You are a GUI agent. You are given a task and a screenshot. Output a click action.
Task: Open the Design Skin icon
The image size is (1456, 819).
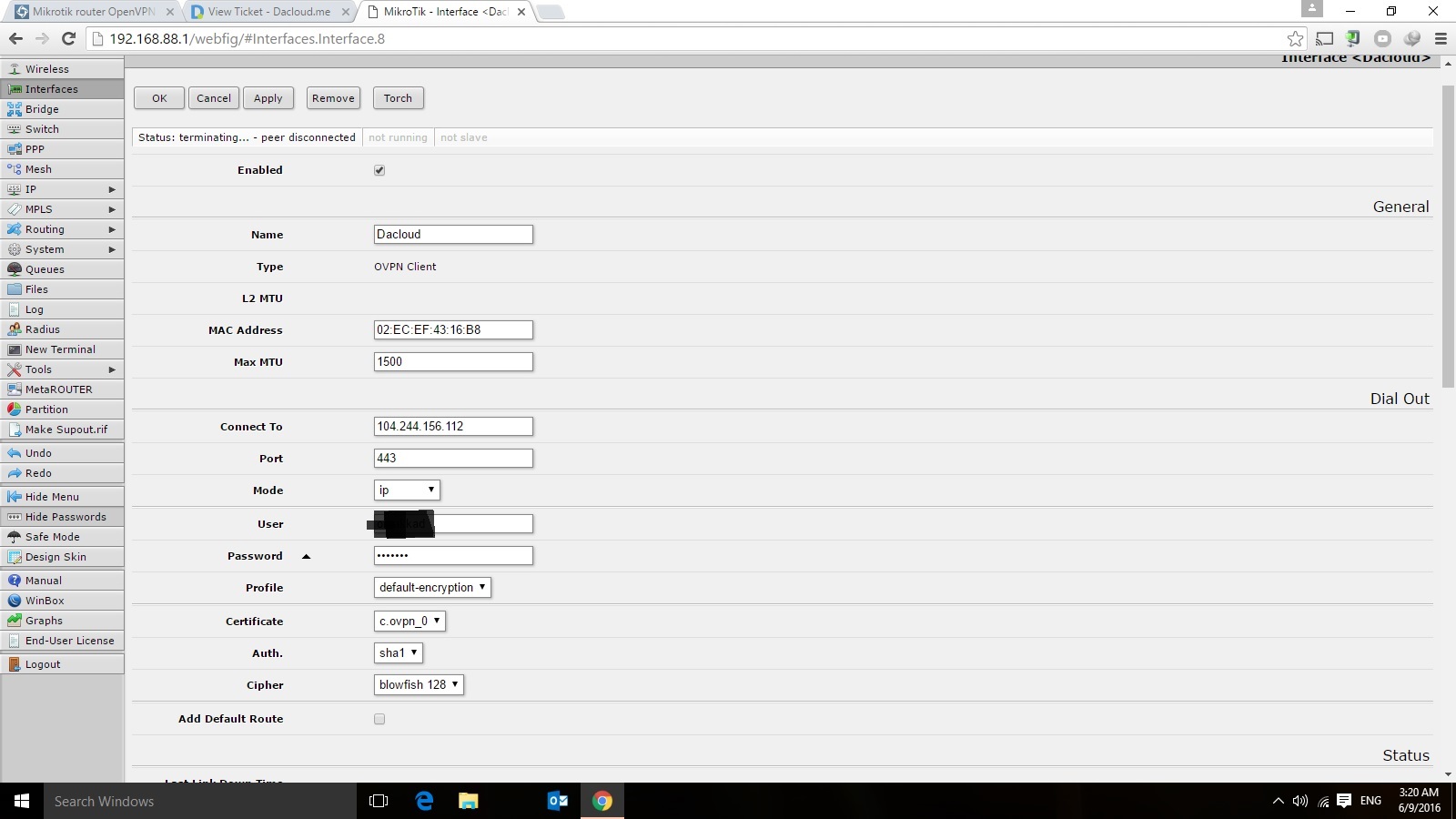(x=15, y=557)
